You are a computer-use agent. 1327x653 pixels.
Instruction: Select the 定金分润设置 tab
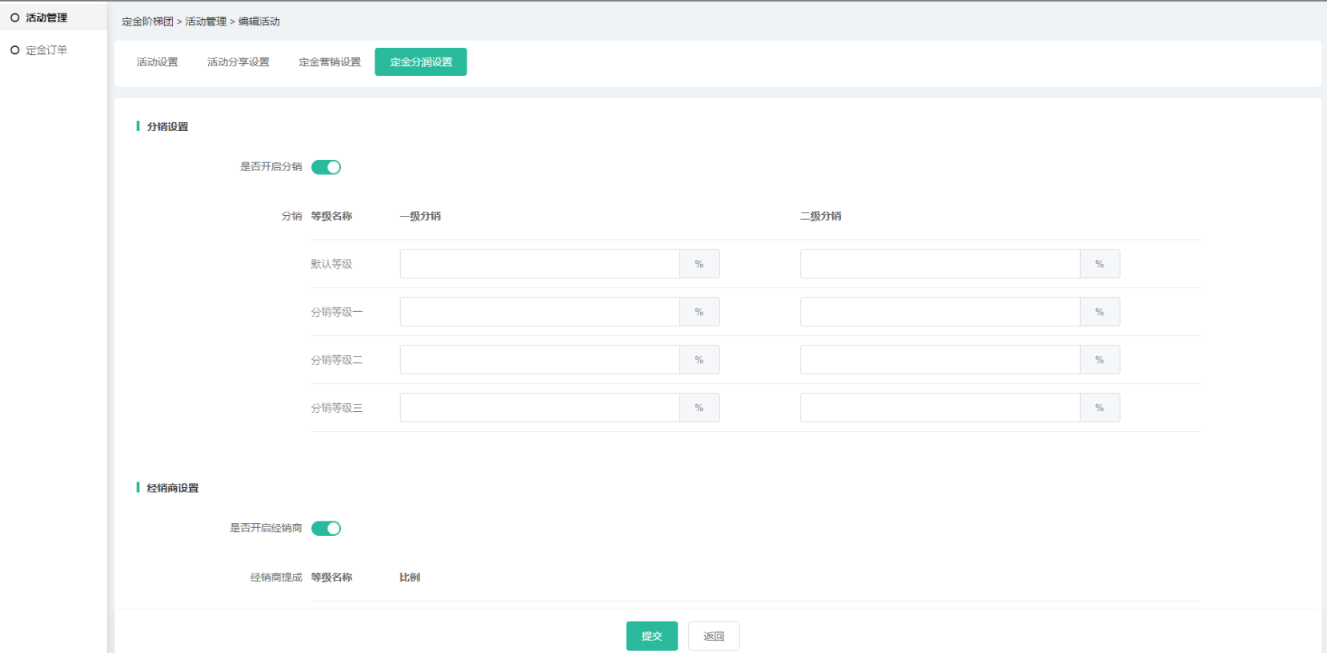point(421,62)
